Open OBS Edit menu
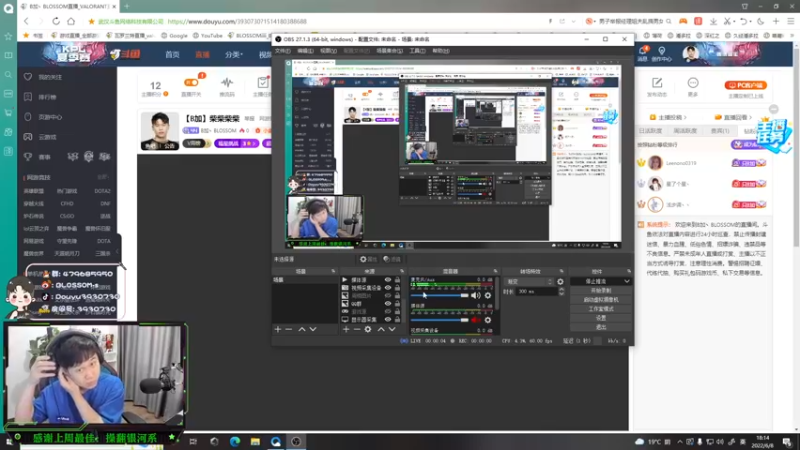 point(305,51)
